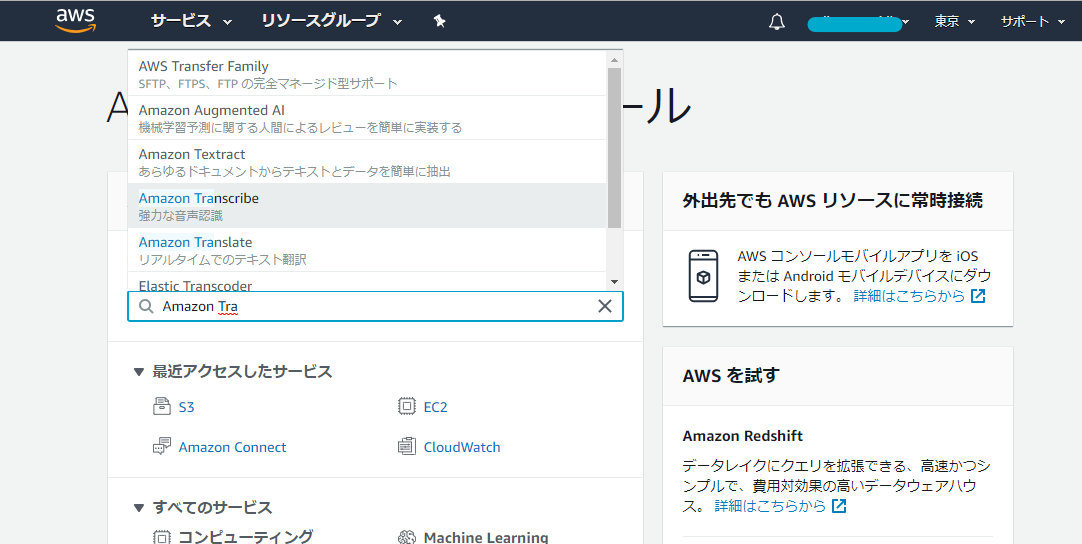1082x544 pixels.
Task: Click external link icon beside mobile app details
Action: [978, 296]
